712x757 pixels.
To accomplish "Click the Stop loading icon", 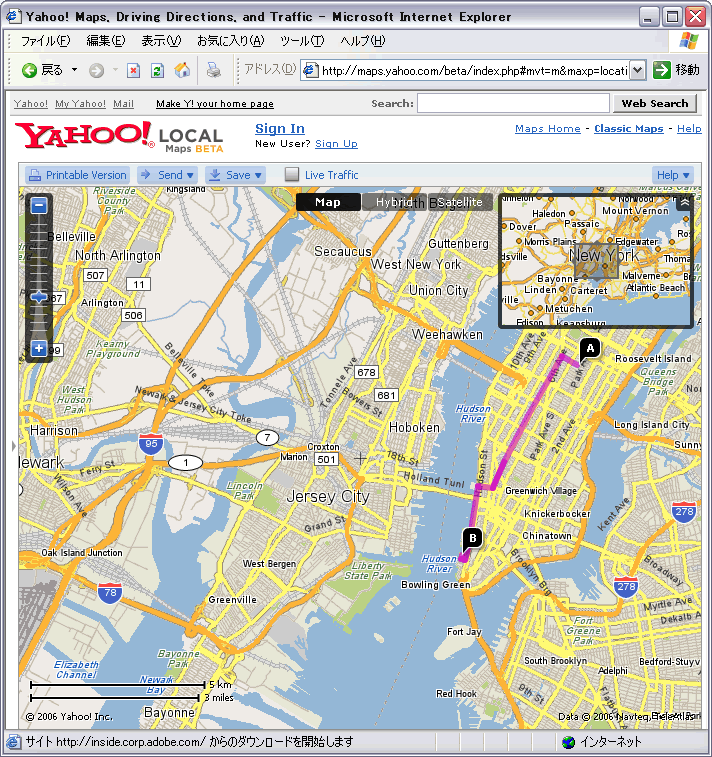I will [134, 70].
